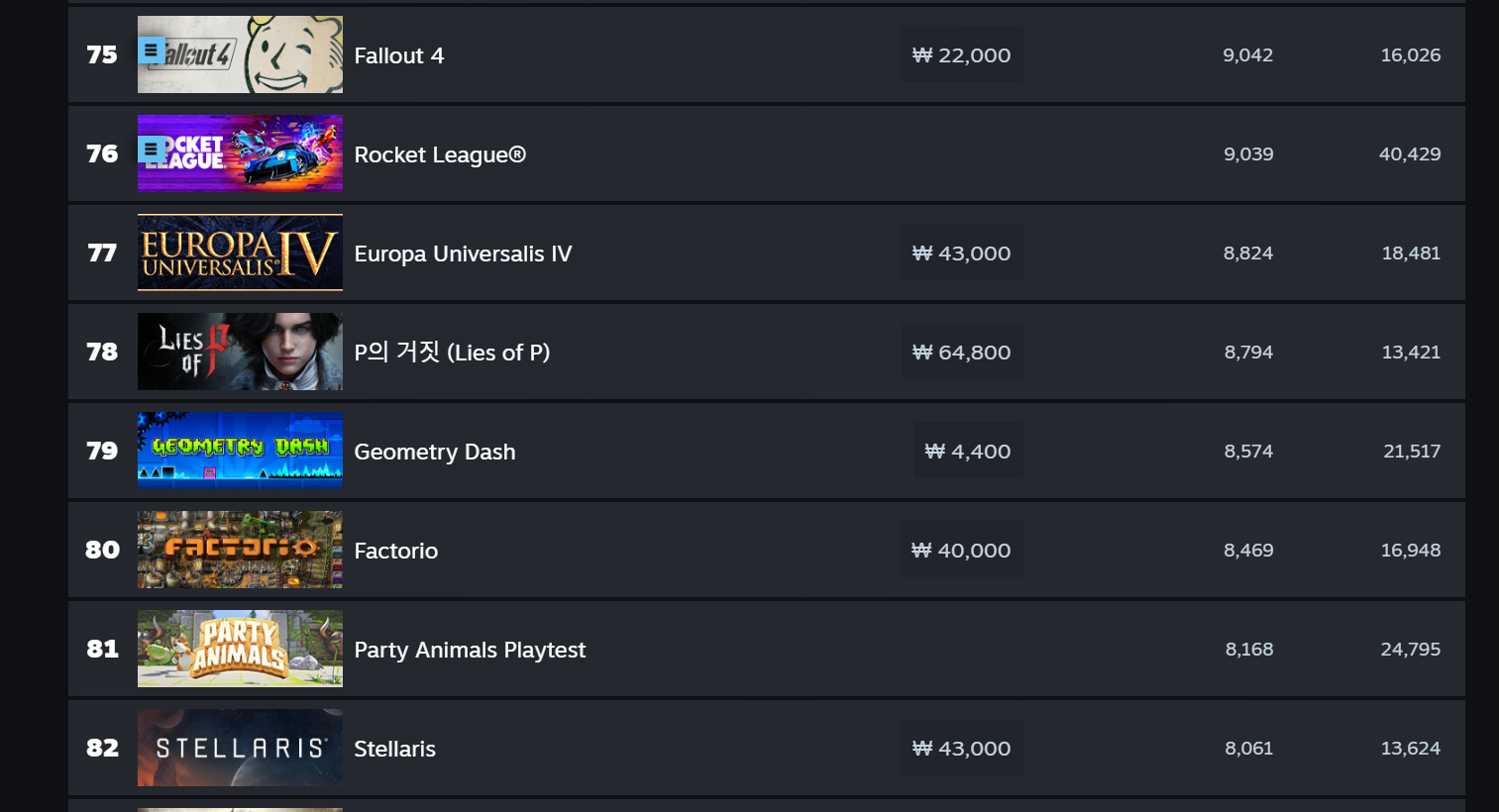Image resolution: width=1499 pixels, height=812 pixels.
Task: Open Europa Universalis IV title link
Action: pos(463,254)
